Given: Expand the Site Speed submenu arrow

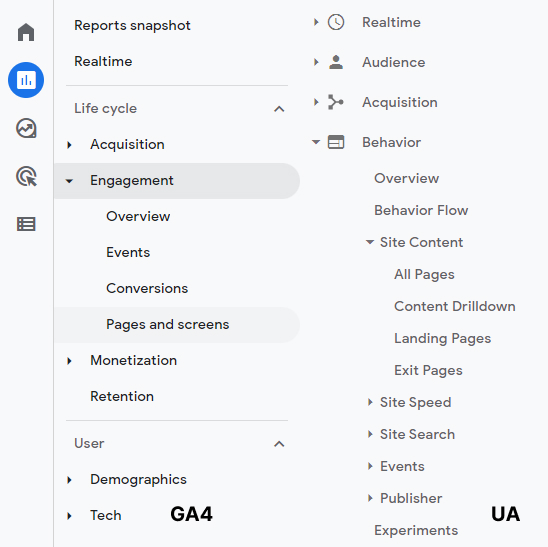Looking at the screenshot, I should [x=370, y=402].
